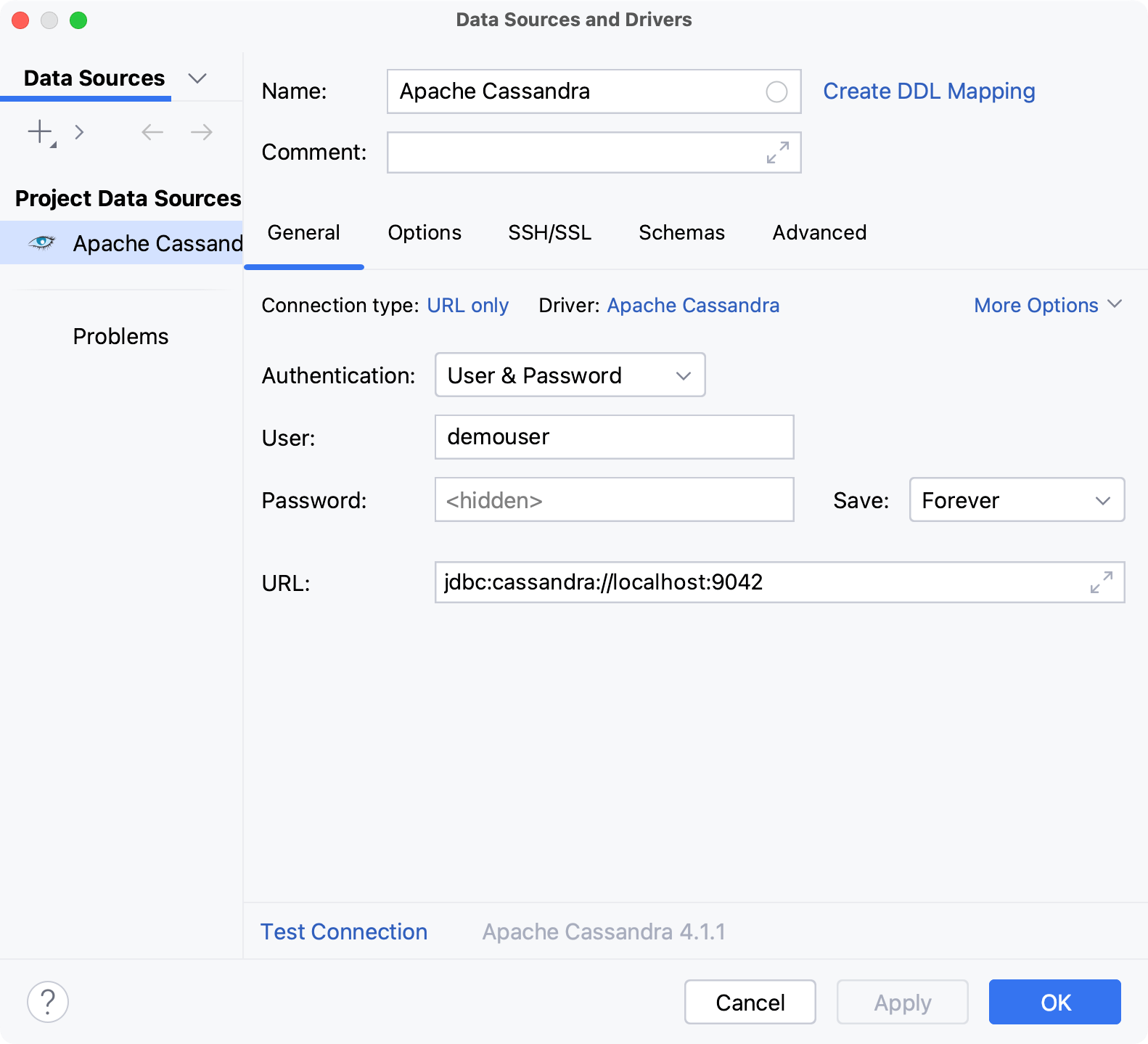Open the Save password duration dropdown
The image size is (1148, 1044).
[x=1016, y=500]
